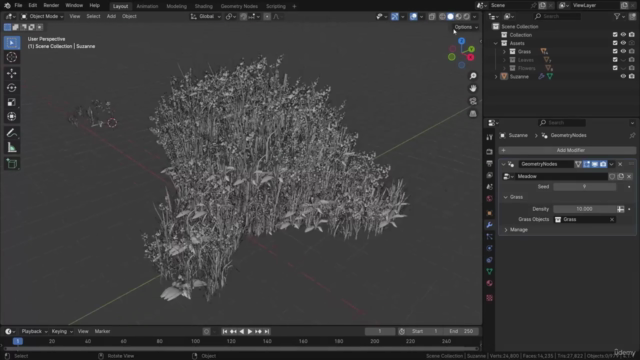Expand the Manage panel
The image size is (640, 360).
(x=506, y=230)
